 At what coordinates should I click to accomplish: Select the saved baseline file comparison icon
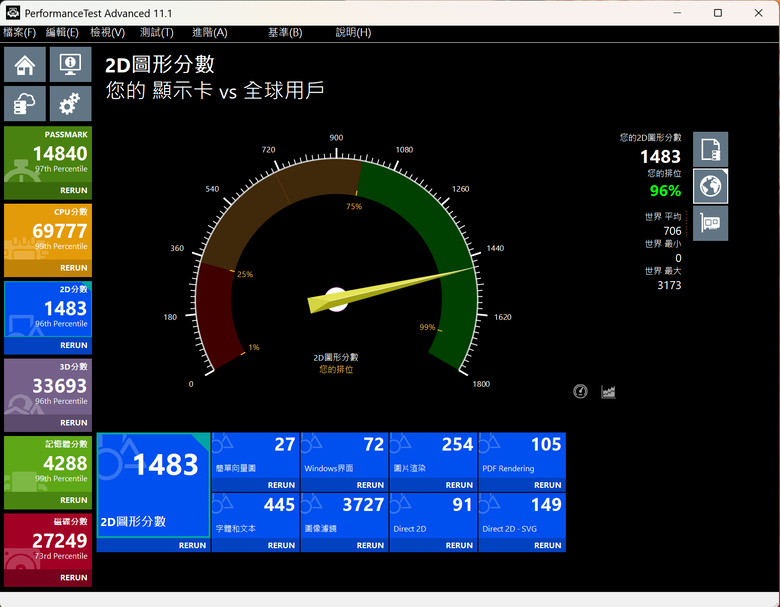(710, 149)
